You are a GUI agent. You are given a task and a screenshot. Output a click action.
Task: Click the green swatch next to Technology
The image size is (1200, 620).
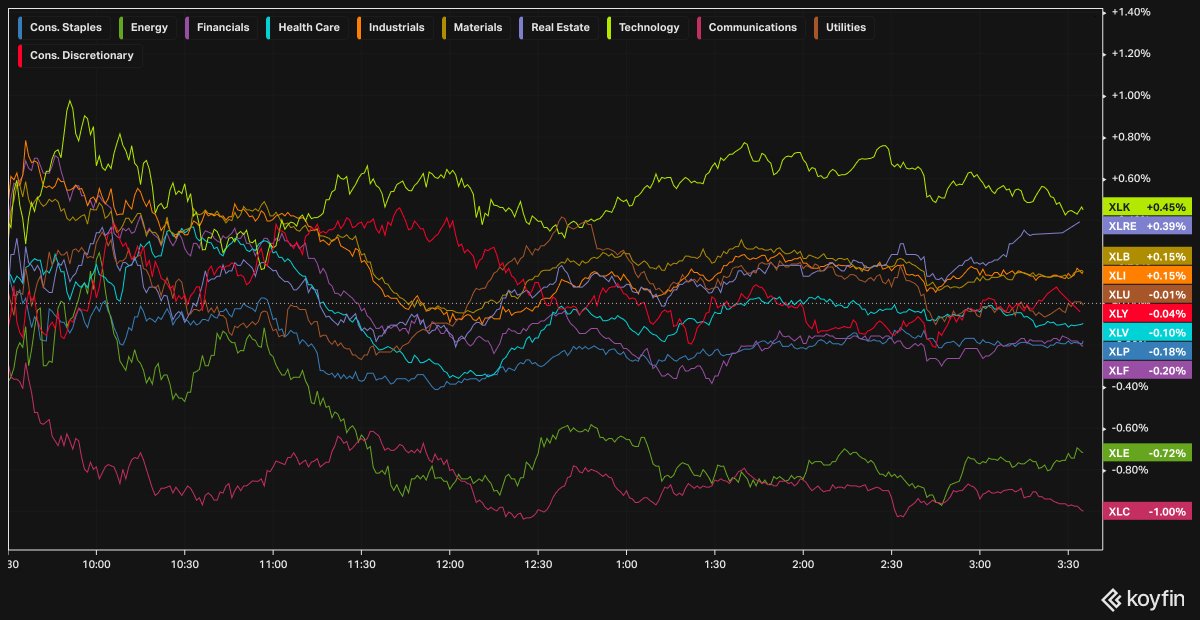click(x=607, y=27)
